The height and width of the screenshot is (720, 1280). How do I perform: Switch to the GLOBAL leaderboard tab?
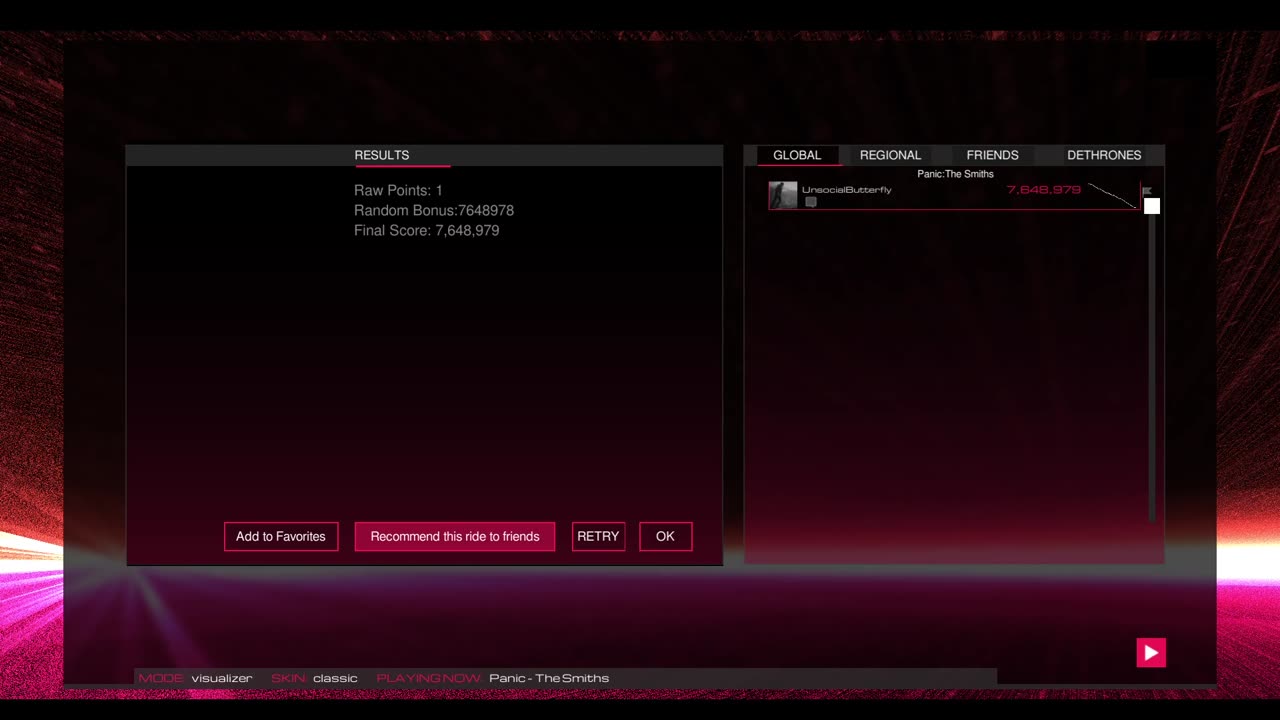pos(797,155)
